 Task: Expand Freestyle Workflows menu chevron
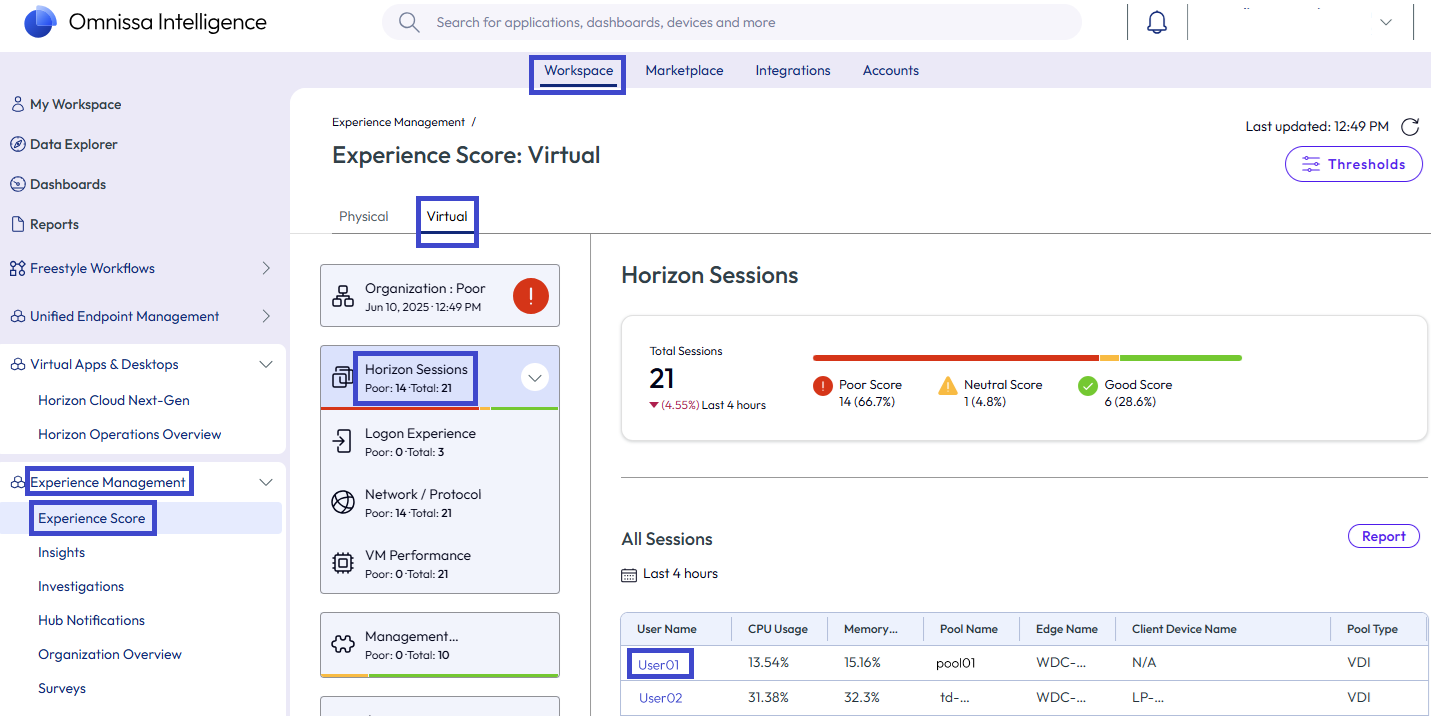click(x=266, y=268)
